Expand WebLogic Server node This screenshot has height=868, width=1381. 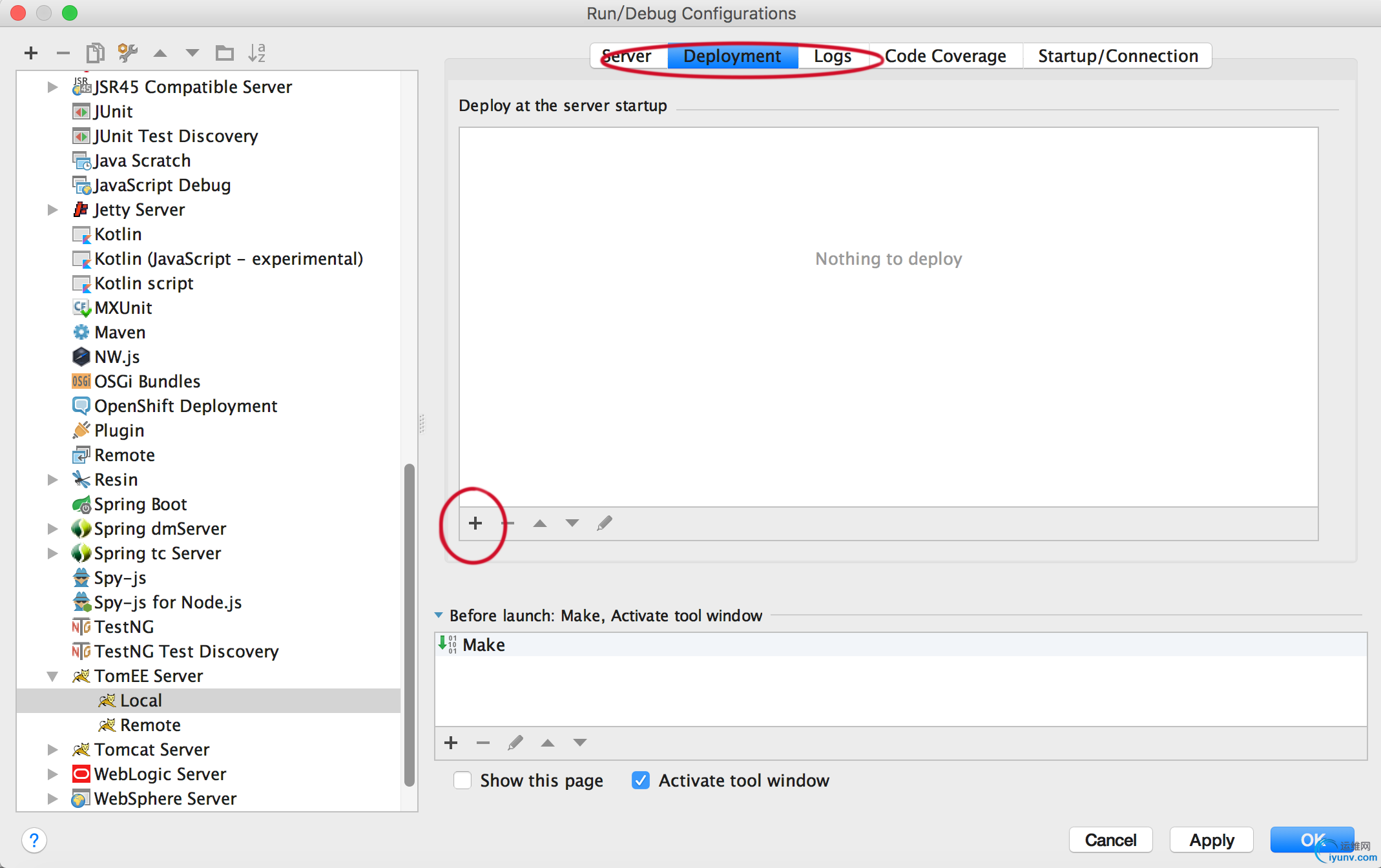(x=53, y=774)
